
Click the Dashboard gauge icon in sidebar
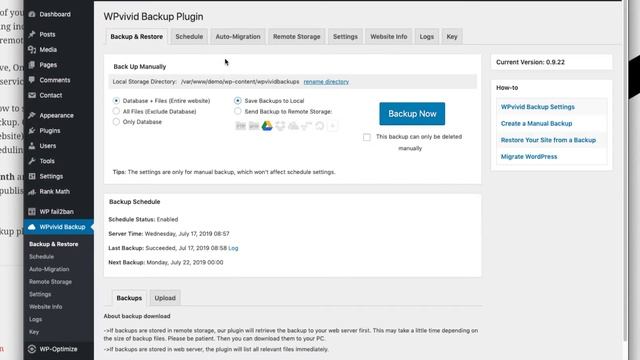click(32, 14)
